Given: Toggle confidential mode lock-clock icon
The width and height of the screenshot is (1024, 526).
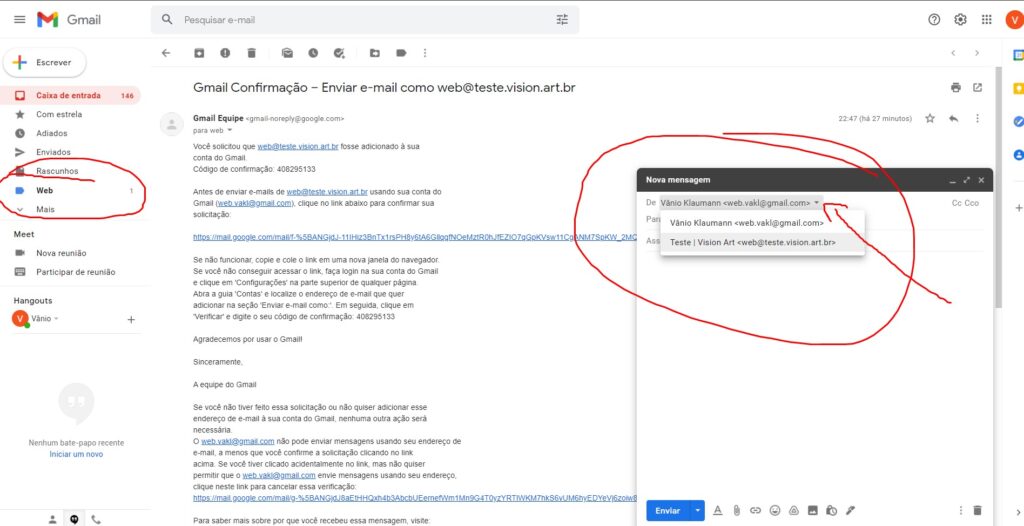Looking at the screenshot, I should pyautogui.click(x=832, y=510).
